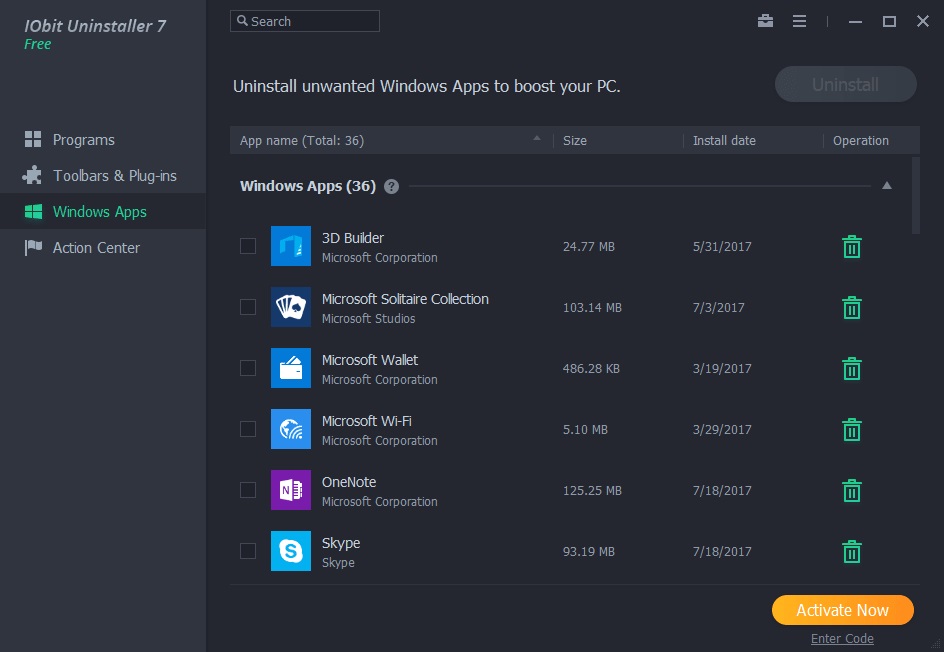Click the 125.25 MB size value
The width and height of the screenshot is (944, 652).
pyautogui.click(x=592, y=491)
